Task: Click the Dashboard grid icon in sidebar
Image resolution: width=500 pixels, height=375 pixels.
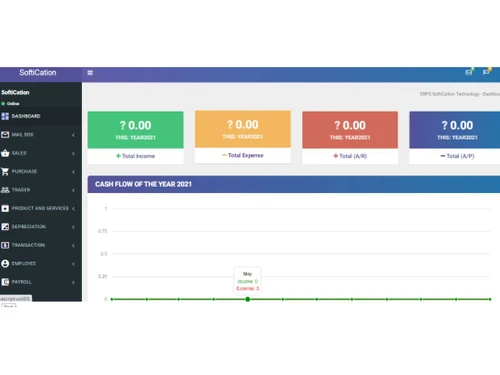Action: 5,116
